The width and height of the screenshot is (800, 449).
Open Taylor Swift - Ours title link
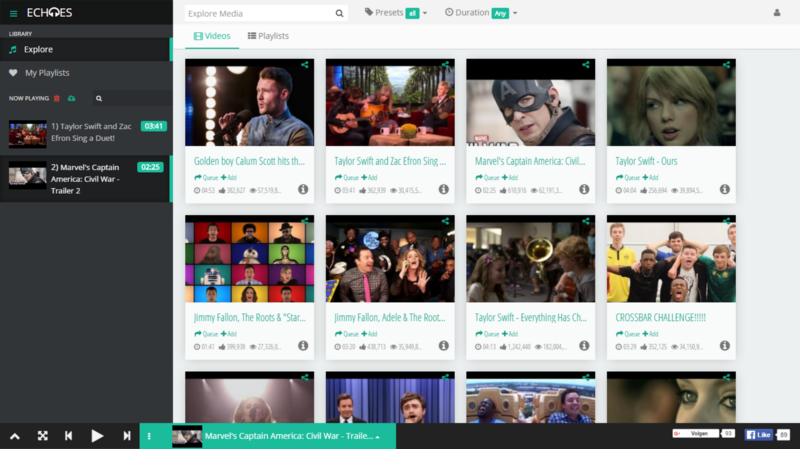tap(646, 161)
